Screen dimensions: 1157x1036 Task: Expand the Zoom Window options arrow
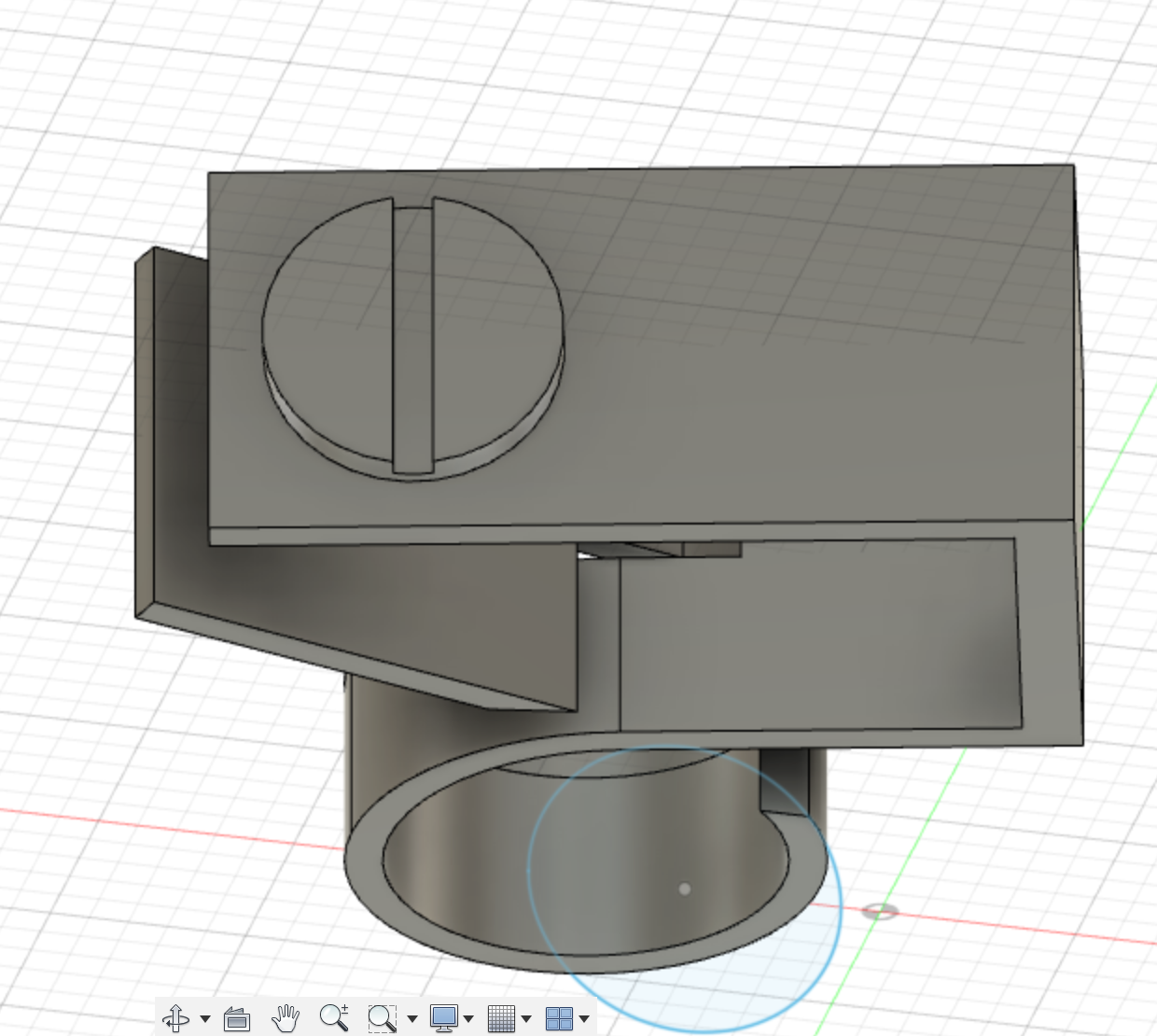tap(412, 1019)
